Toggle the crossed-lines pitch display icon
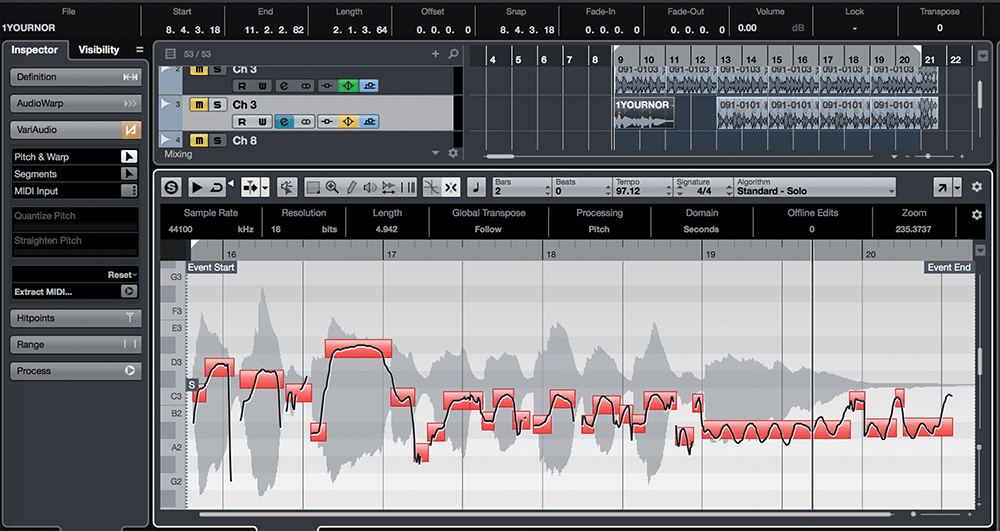The width and height of the screenshot is (1000, 531). [x=432, y=187]
